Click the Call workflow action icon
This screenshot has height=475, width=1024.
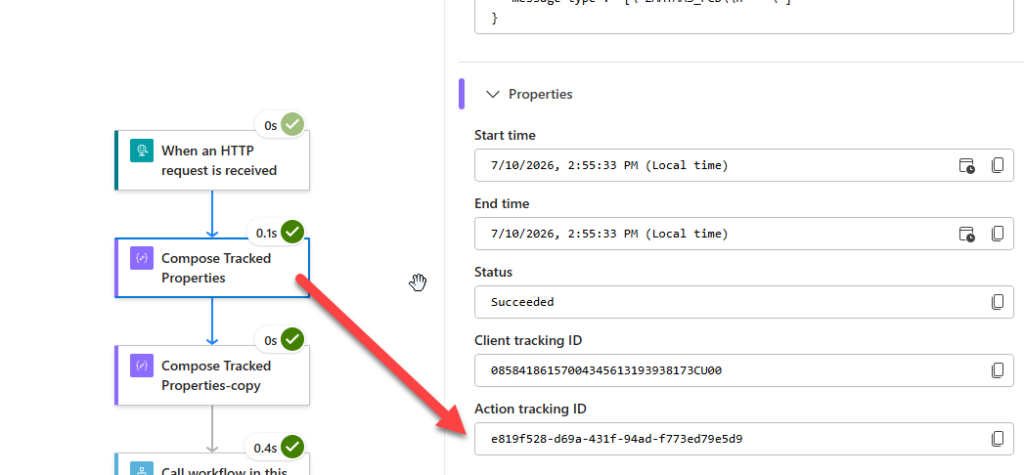coord(141,468)
